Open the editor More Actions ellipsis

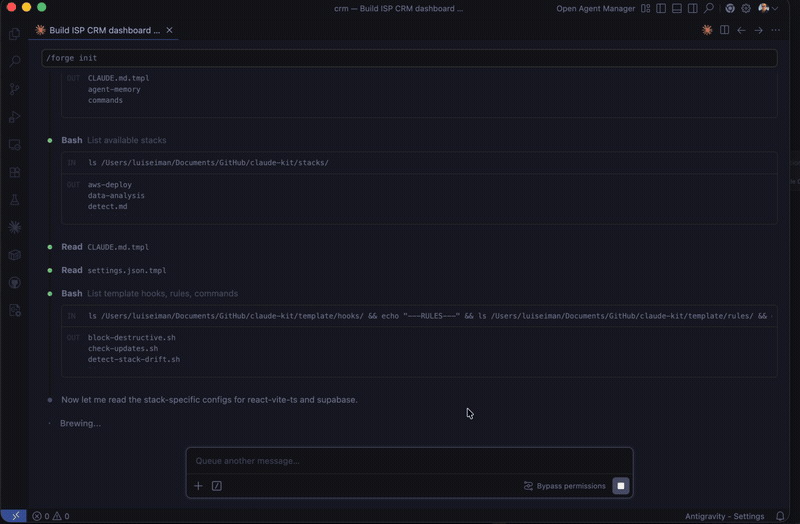click(x=776, y=30)
